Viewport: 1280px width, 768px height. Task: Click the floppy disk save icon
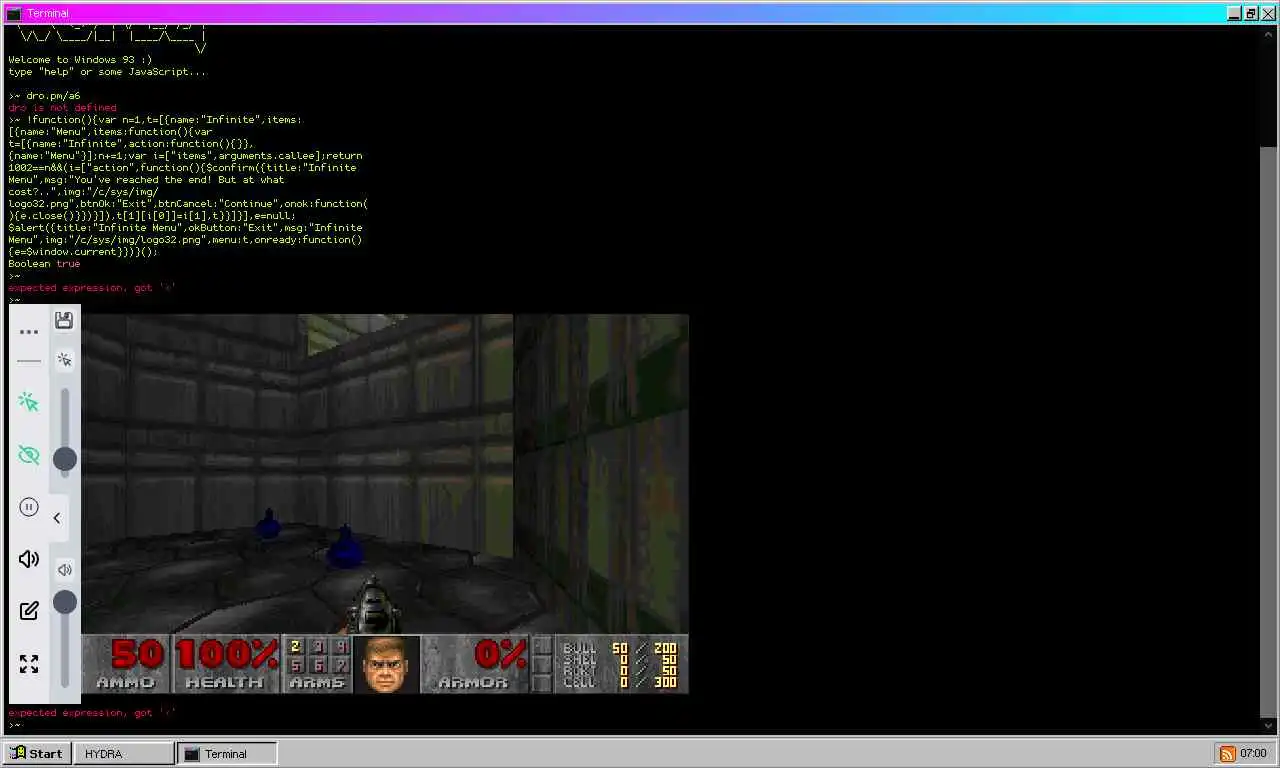(64, 320)
